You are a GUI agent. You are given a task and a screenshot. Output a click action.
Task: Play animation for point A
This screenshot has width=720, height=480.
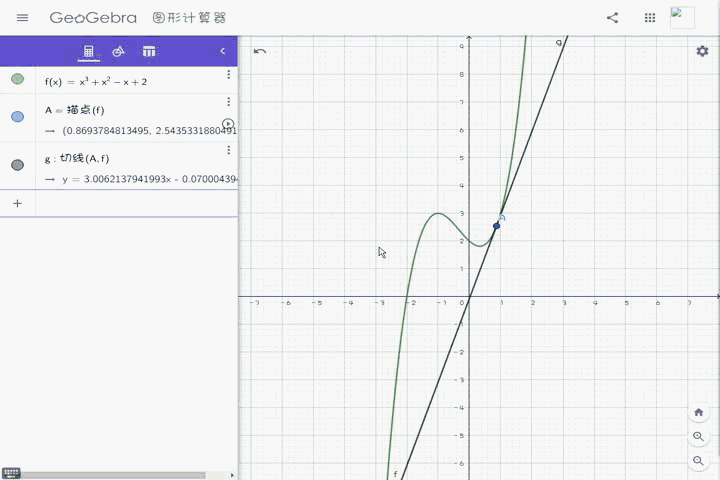click(228, 124)
